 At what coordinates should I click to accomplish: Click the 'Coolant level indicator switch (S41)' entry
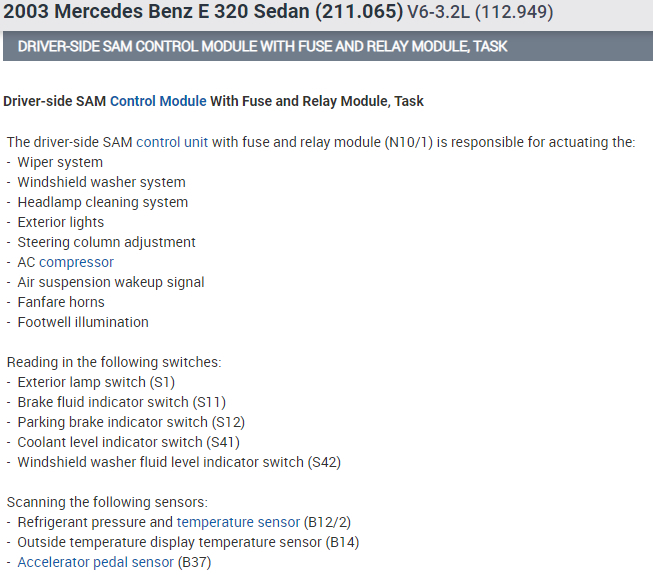pyautogui.click(x=128, y=442)
